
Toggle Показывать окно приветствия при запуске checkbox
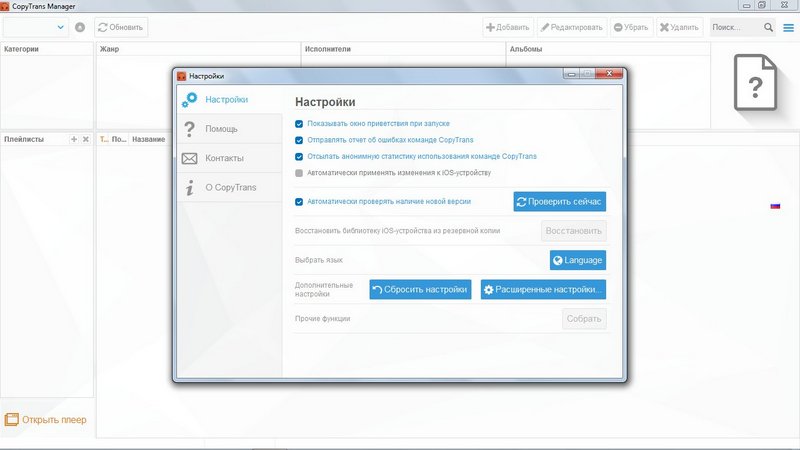coord(299,124)
